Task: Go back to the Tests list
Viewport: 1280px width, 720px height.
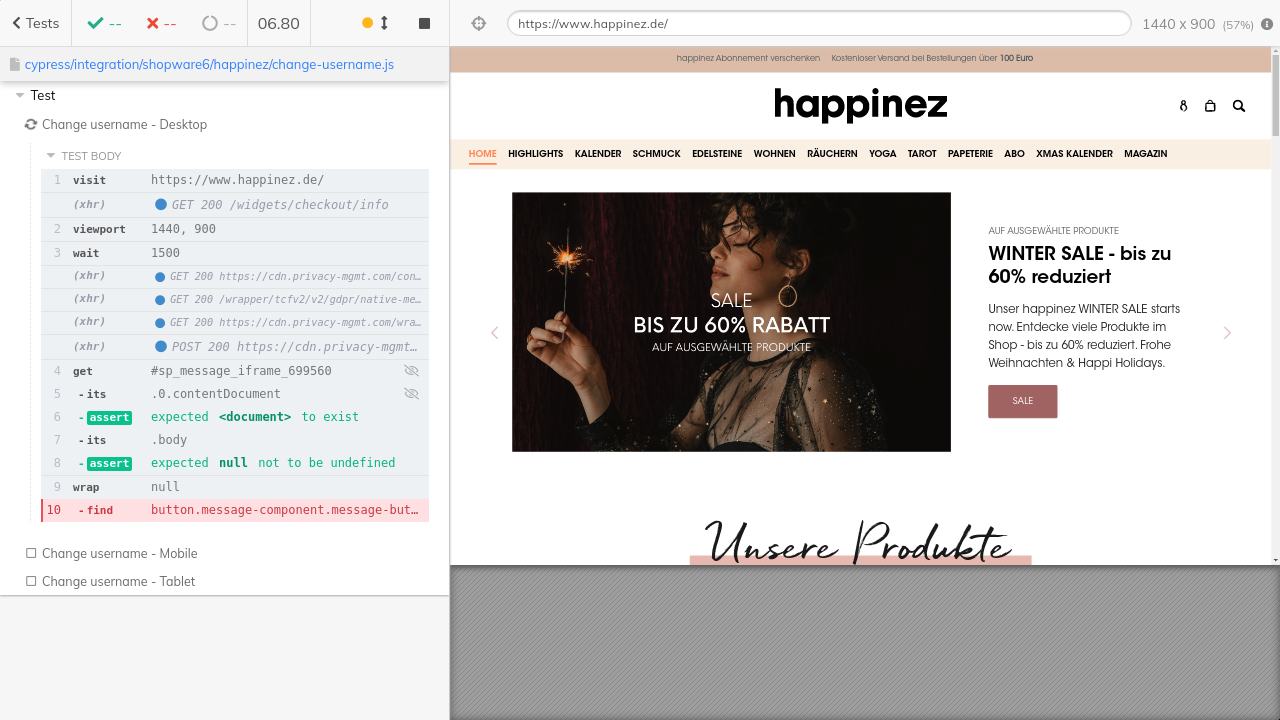Action: pyautogui.click(x=35, y=23)
